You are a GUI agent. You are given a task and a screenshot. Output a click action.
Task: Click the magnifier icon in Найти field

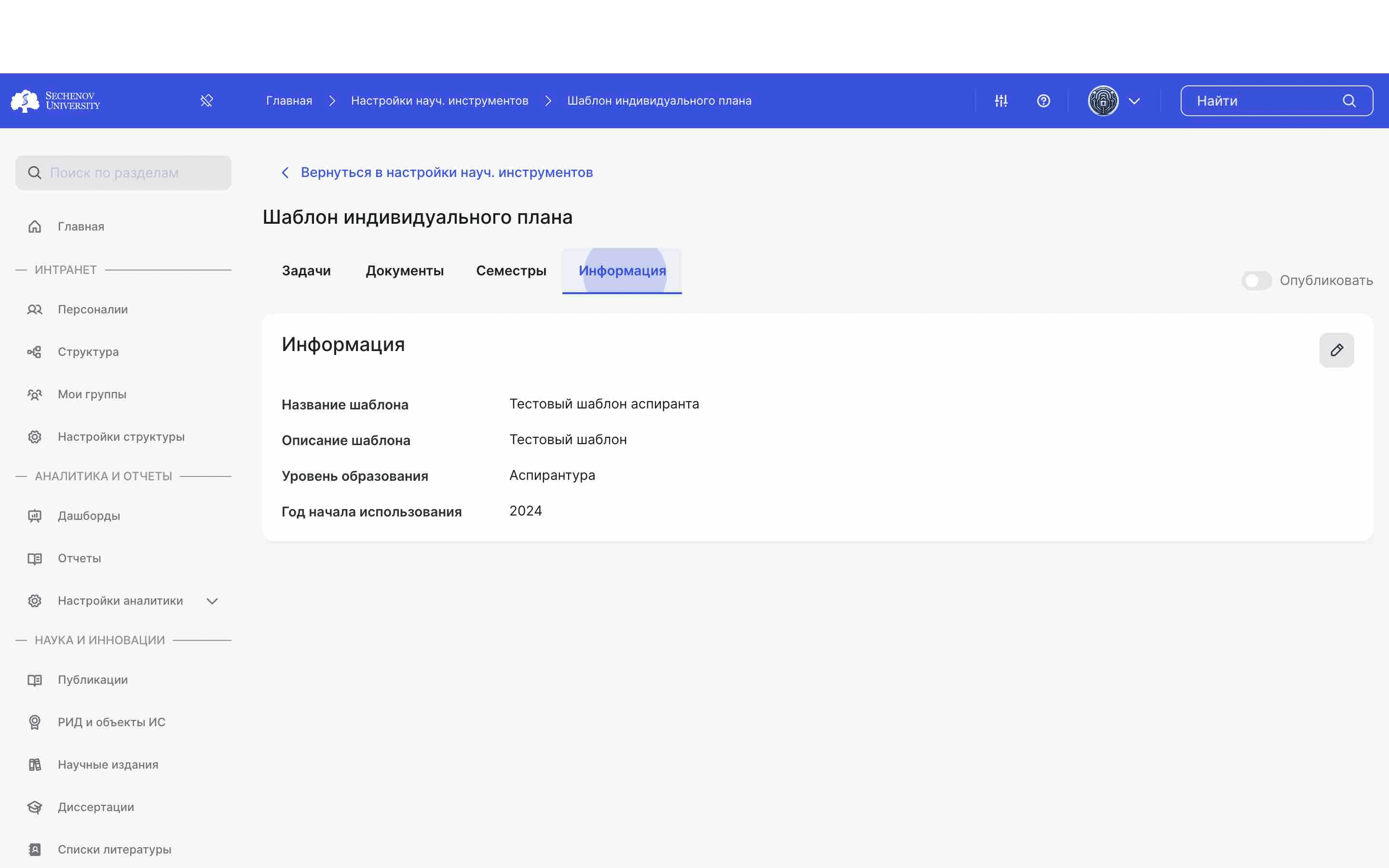pyautogui.click(x=1349, y=101)
